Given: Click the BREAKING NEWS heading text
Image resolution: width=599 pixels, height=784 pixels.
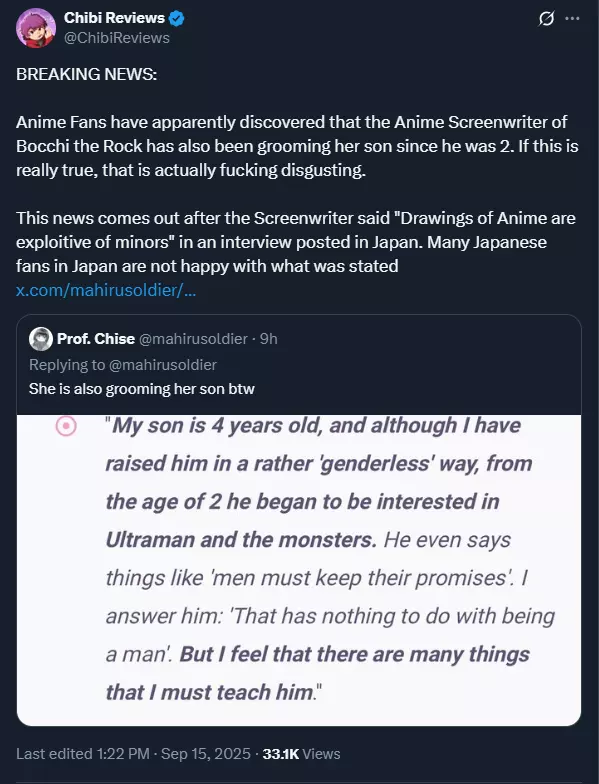Looking at the screenshot, I should (x=86, y=74).
